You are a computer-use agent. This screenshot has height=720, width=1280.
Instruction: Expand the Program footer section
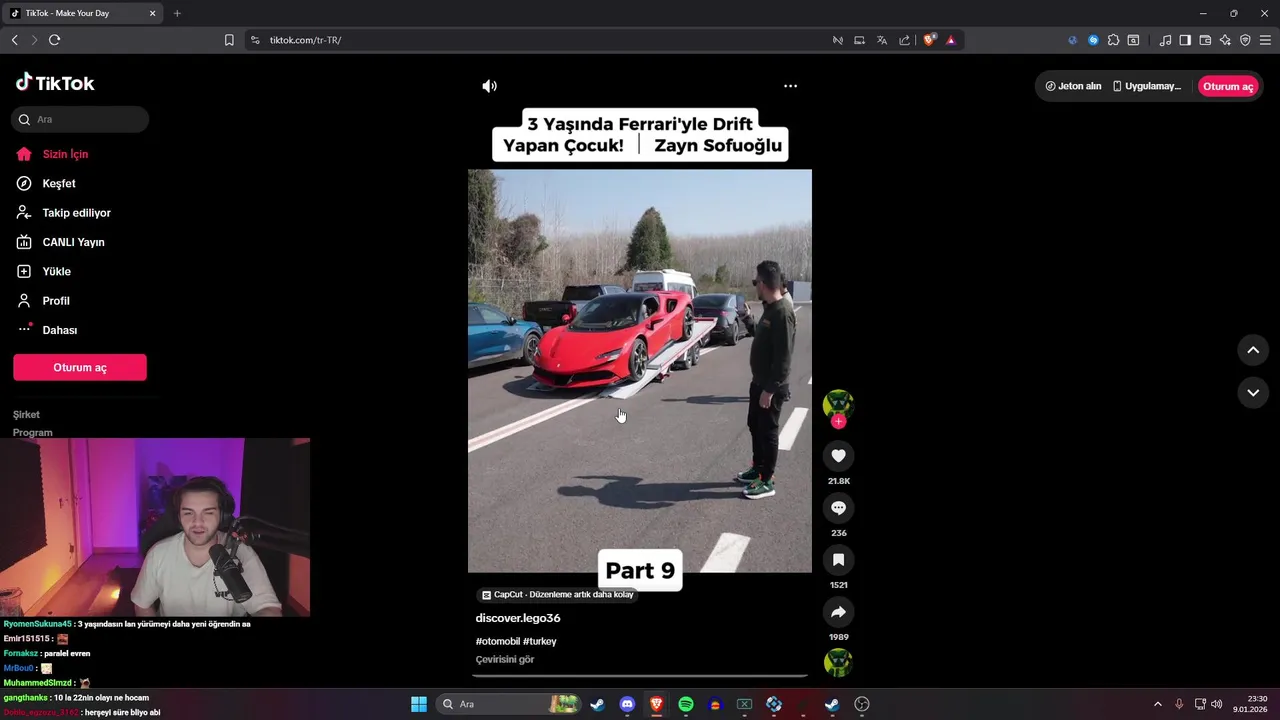[x=33, y=432]
